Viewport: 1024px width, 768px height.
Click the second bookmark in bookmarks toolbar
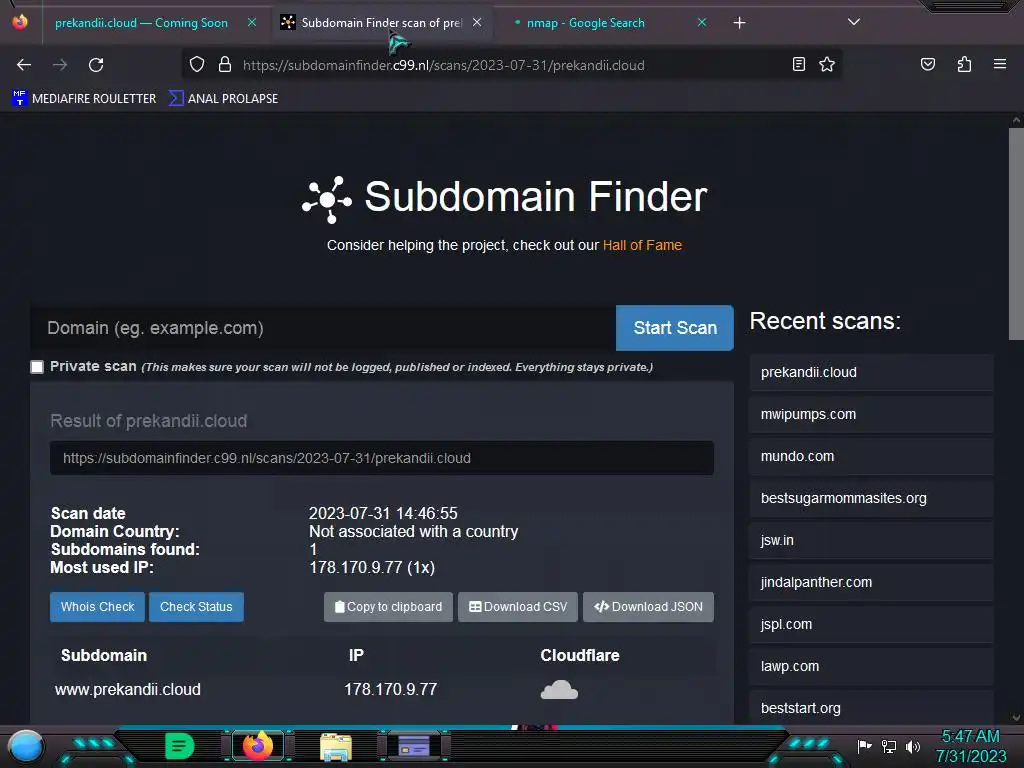(x=223, y=99)
